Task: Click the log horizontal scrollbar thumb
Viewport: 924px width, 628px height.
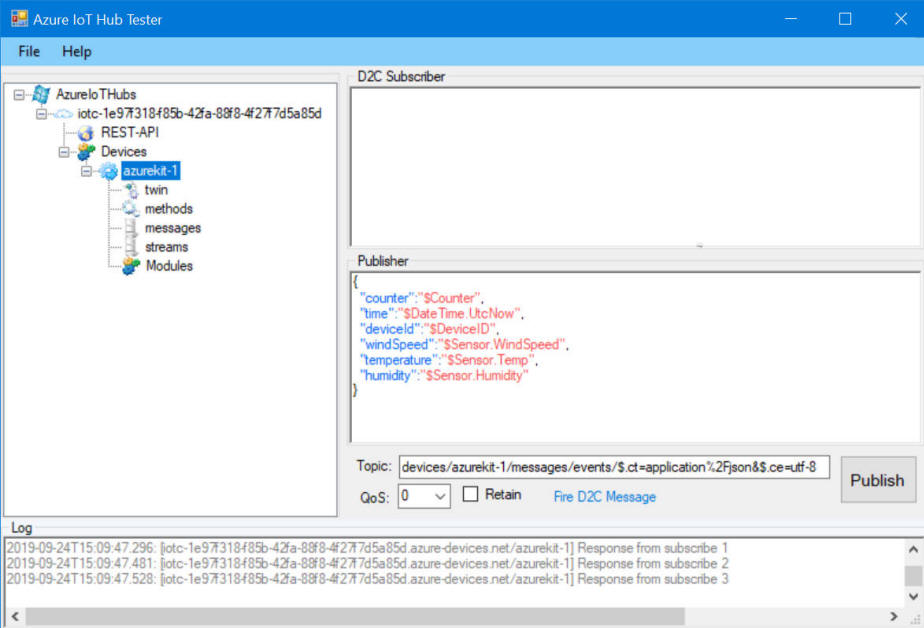Action: click(355, 616)
